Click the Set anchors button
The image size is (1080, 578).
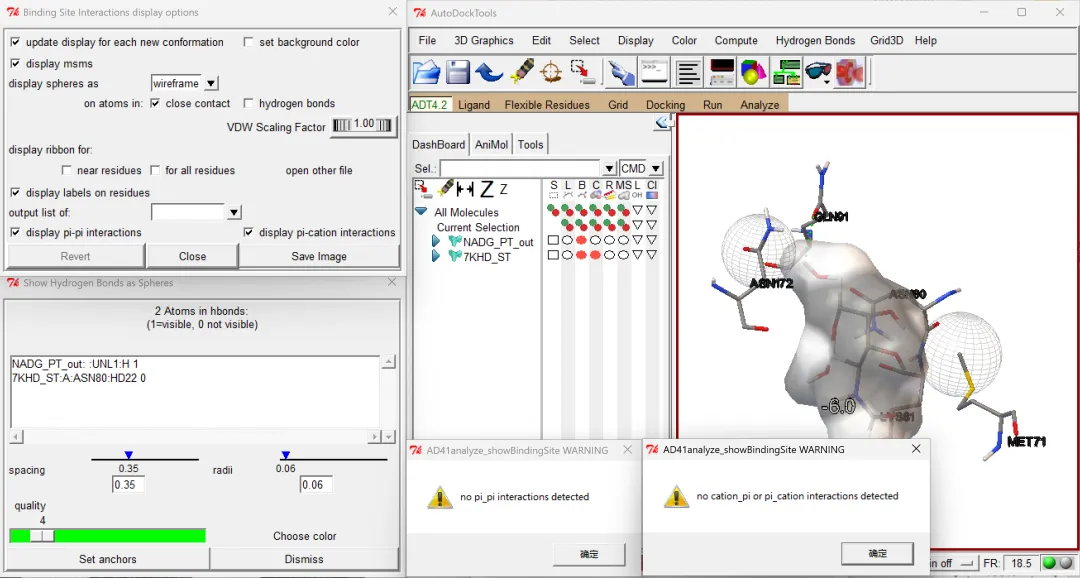pyautogui.click(x=107, y=559)
